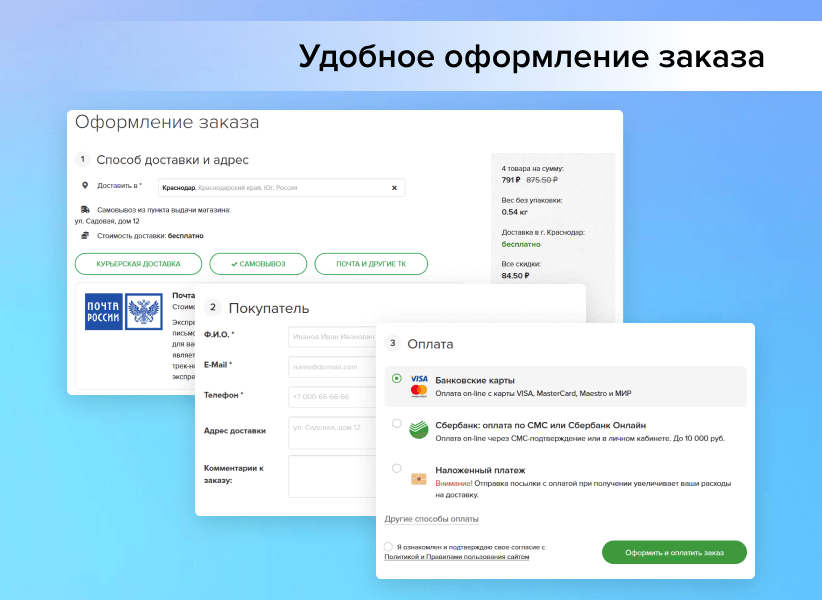Tick the site policy agreement checkbox
This screenshot has width=822, height=600.
(x=388, y=547)
